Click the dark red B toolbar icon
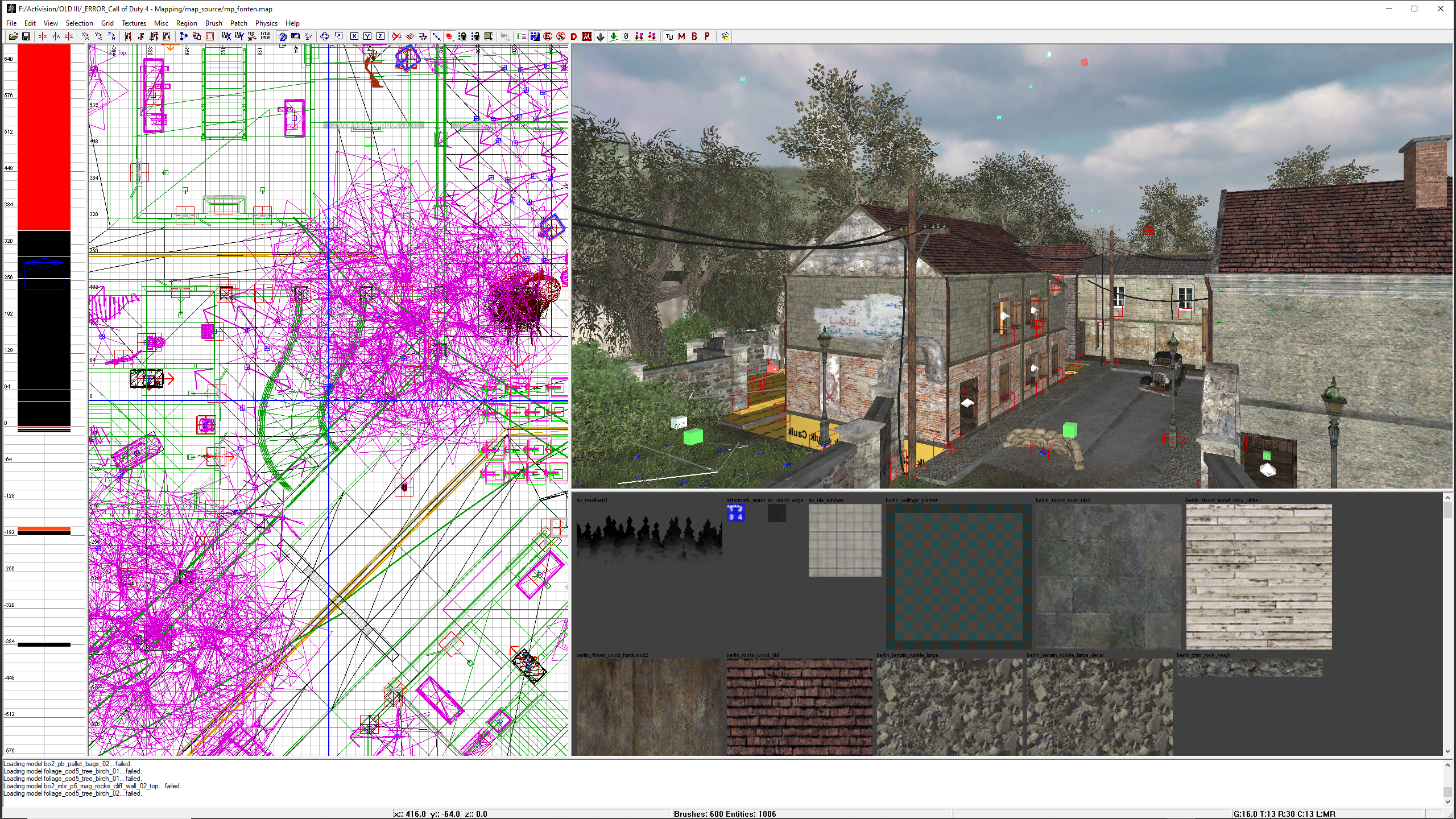Screen dimensions: 1456x819 coord(694,36)
